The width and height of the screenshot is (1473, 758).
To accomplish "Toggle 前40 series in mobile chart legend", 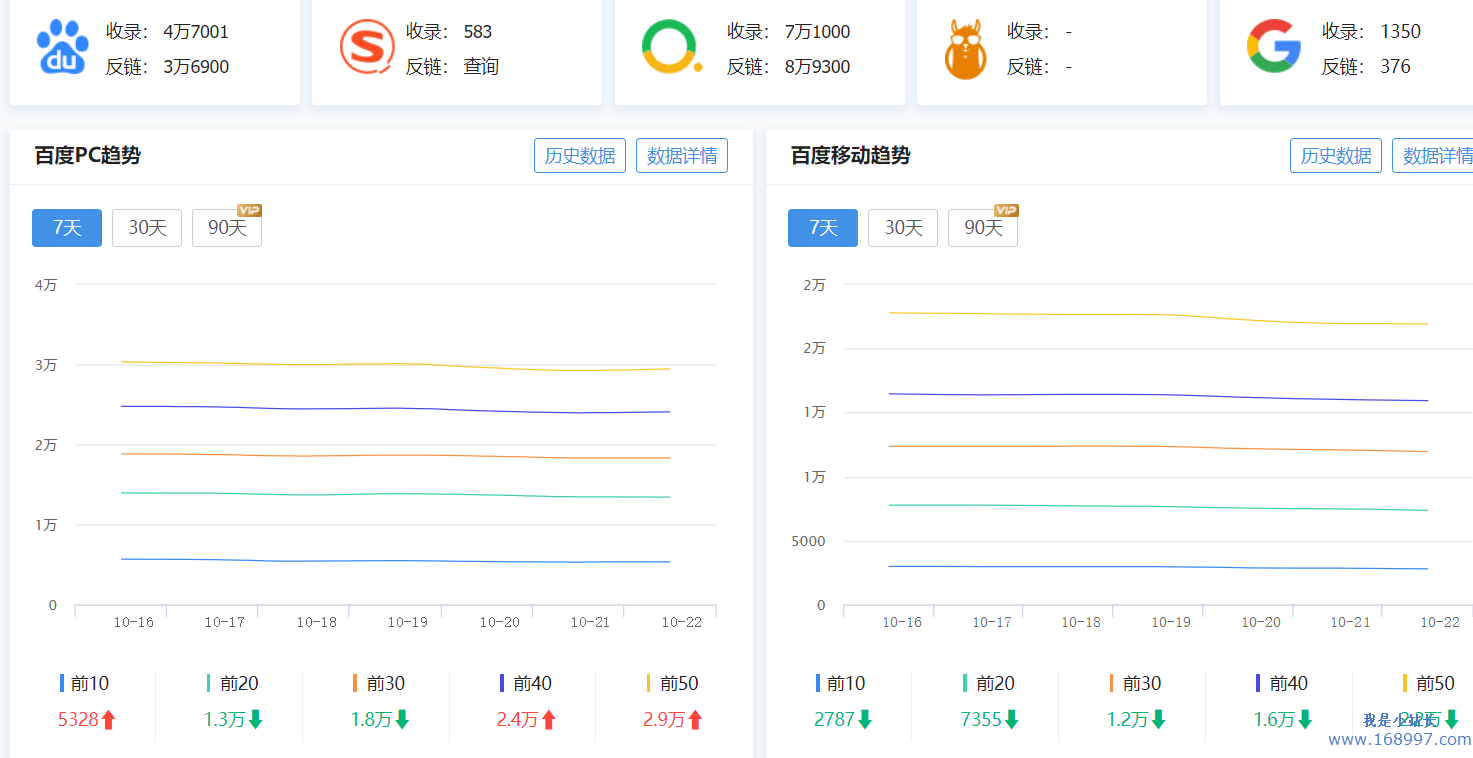I will click(1281, 684).
